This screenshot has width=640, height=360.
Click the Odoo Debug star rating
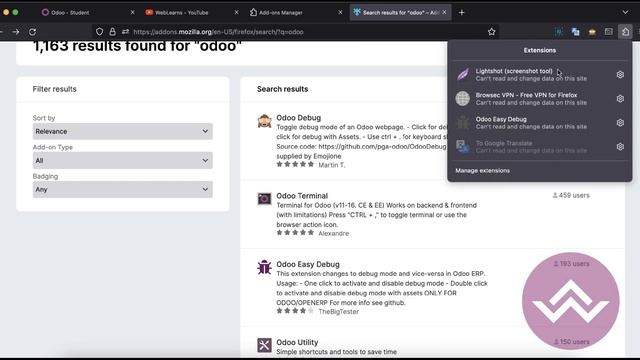coord(295,164)
